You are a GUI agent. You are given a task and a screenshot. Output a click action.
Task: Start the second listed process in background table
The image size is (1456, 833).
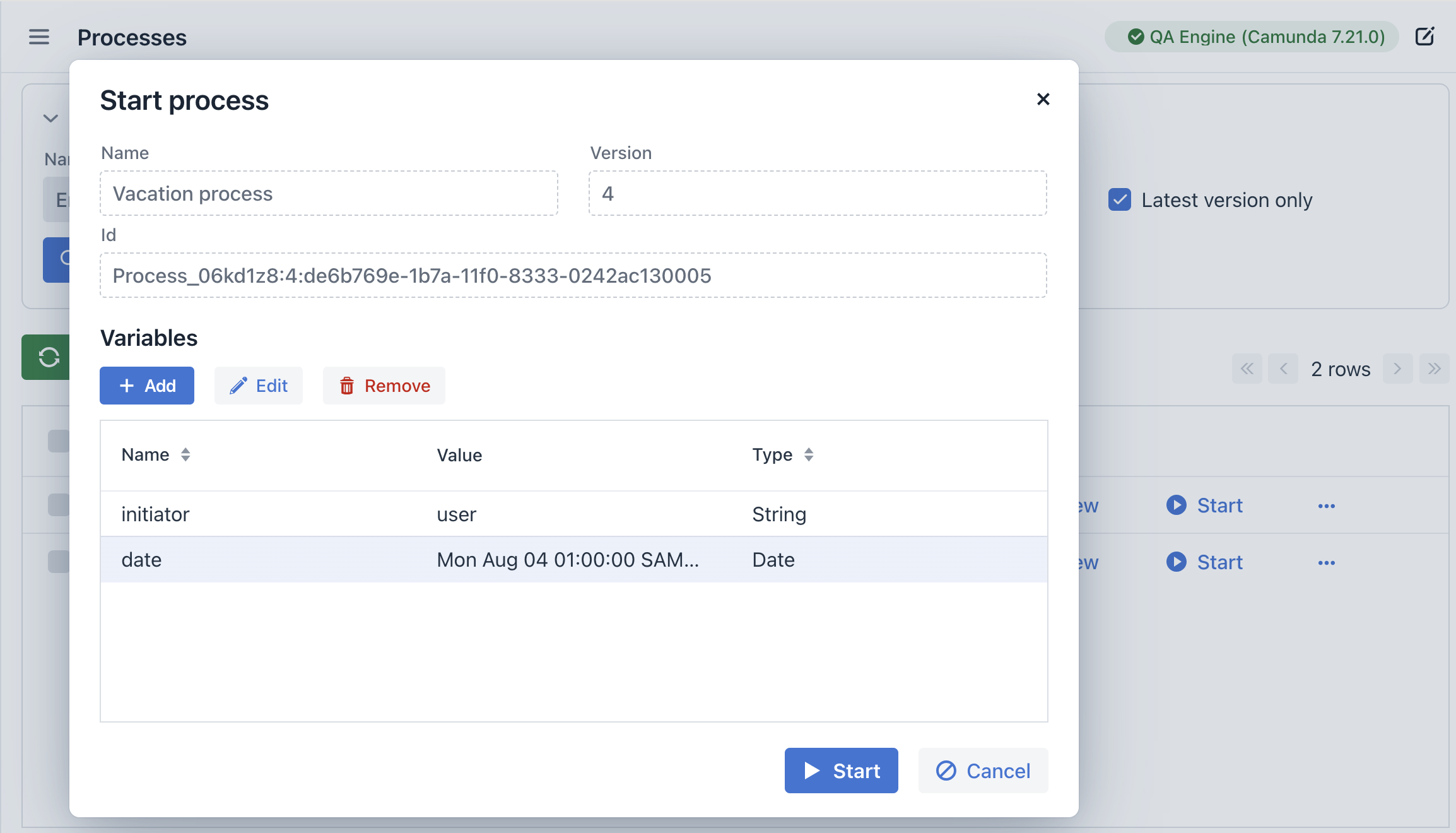(1204, 562)
